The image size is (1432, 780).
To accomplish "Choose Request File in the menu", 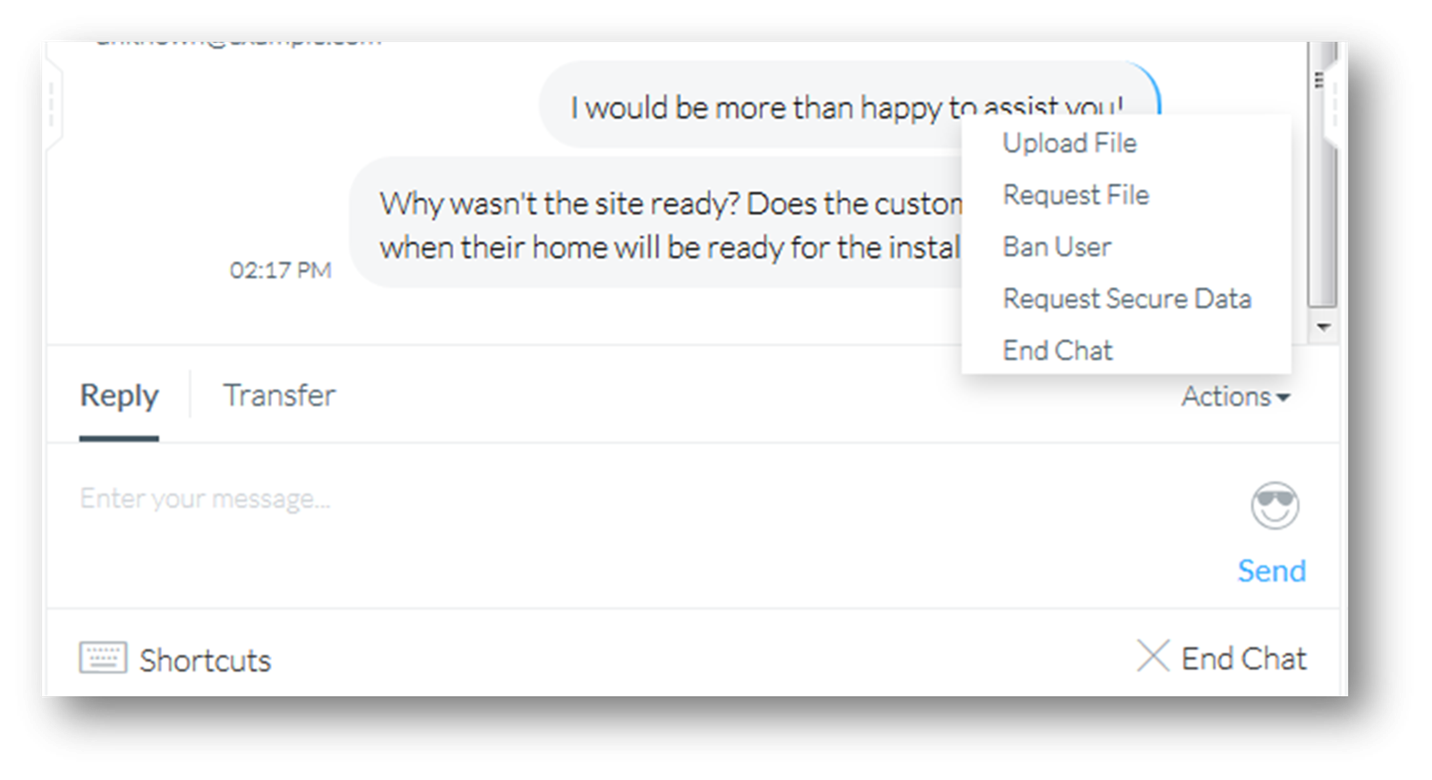I will tap(1075, 195).
